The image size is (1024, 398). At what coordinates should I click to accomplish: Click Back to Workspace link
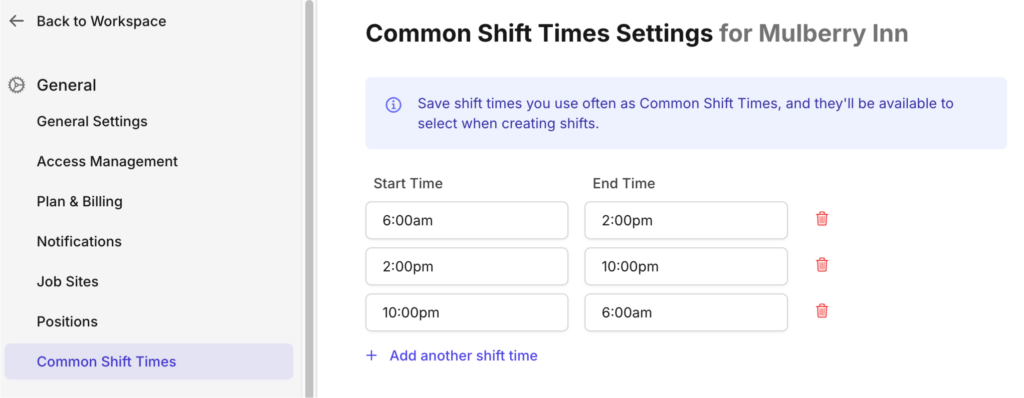(101, 21)
